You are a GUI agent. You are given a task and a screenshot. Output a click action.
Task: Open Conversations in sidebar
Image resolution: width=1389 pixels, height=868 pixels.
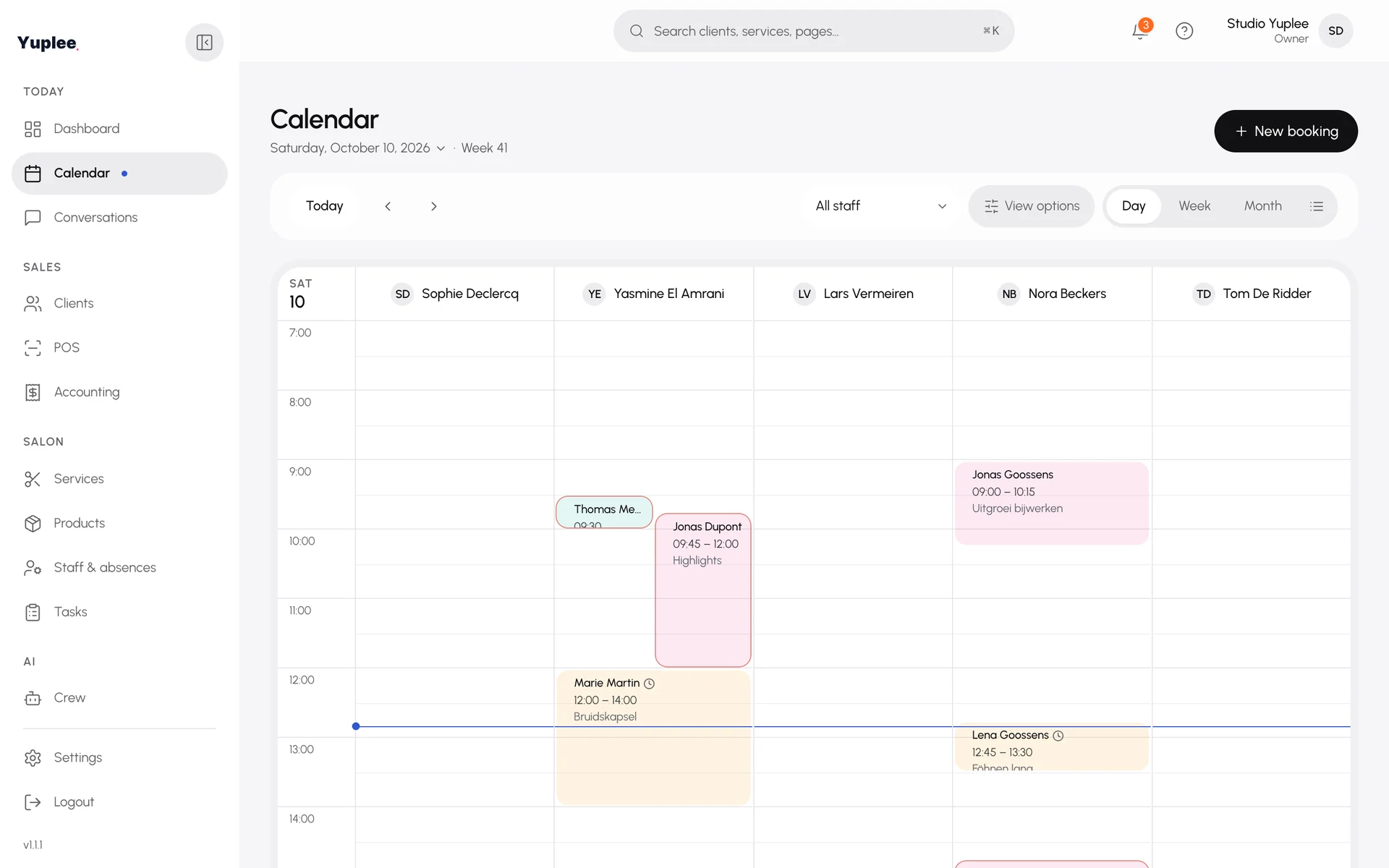click(x=119, y=218)
